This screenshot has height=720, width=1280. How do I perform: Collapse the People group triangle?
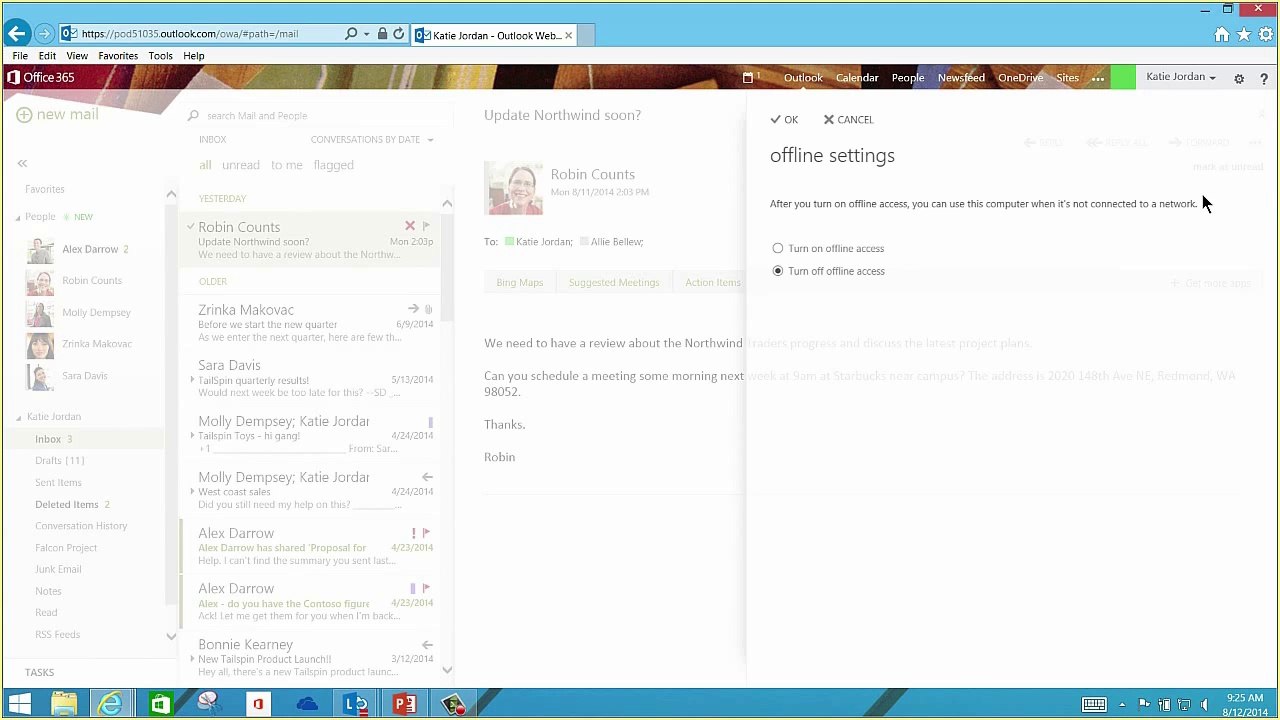coord(17,217)
